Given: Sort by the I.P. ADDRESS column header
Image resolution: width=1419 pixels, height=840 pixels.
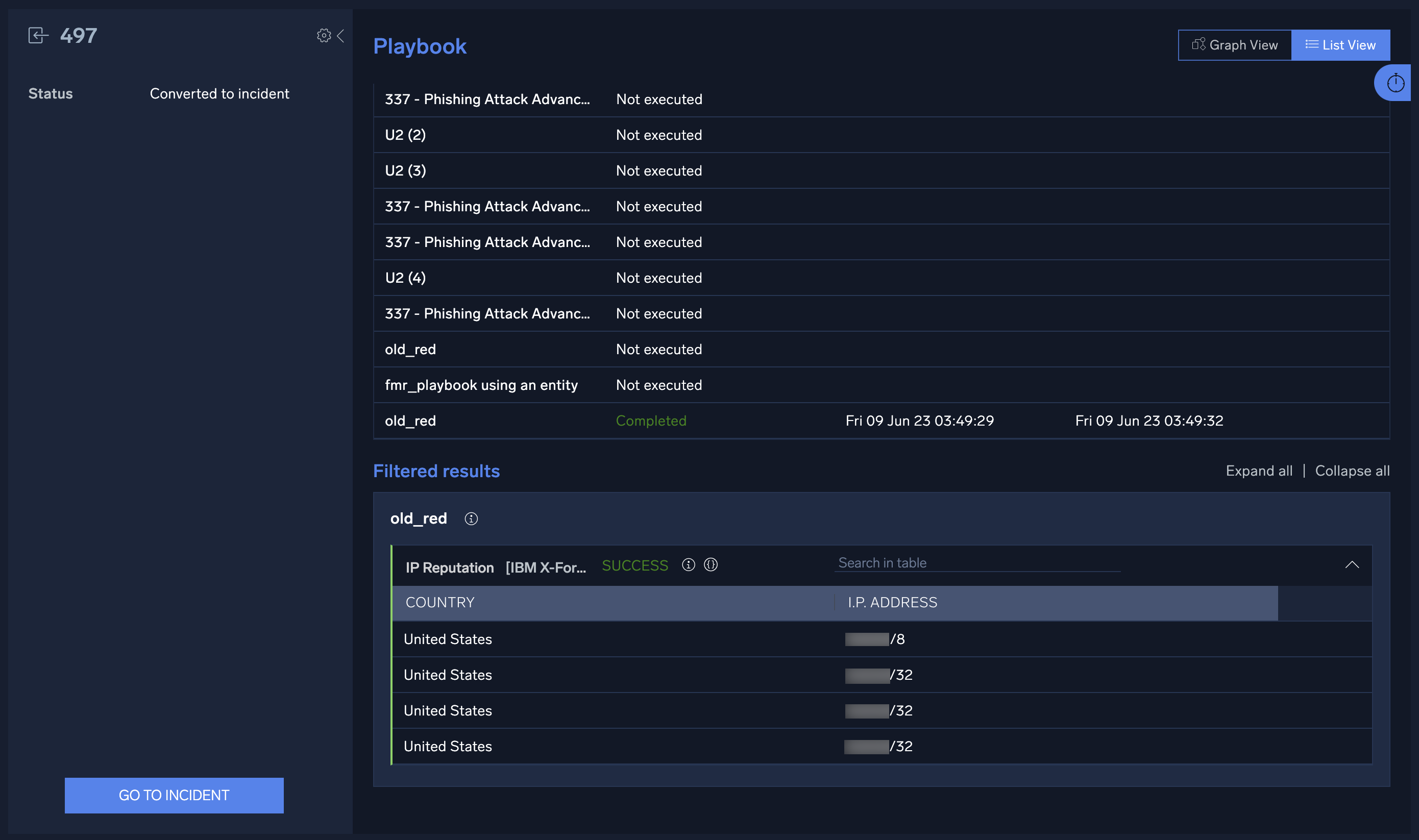Looking at the screenshot, I should 892,603.
